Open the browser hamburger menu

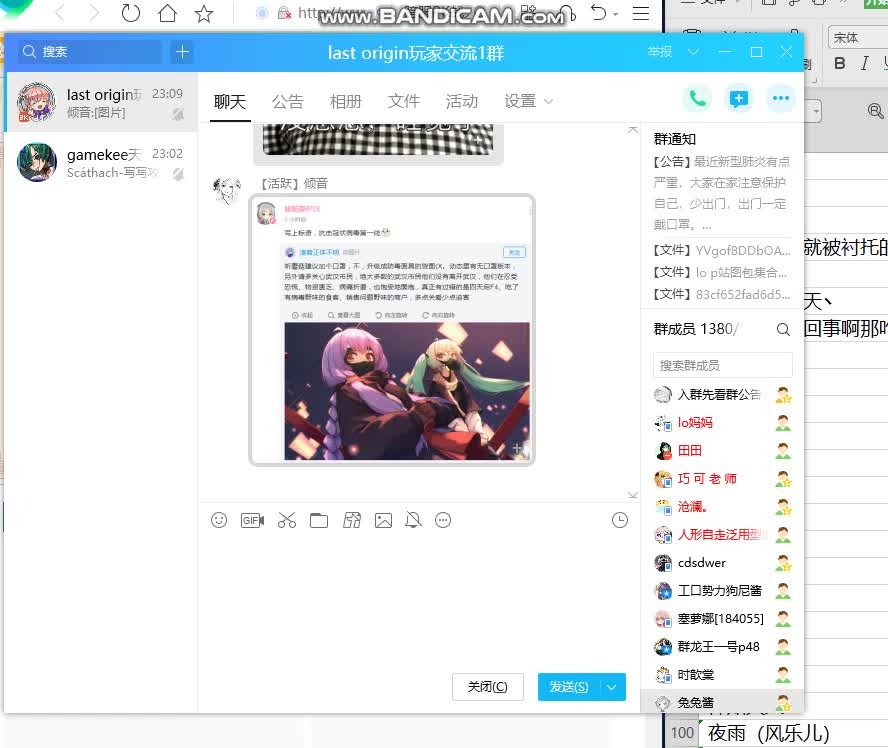tap(641, 13)
